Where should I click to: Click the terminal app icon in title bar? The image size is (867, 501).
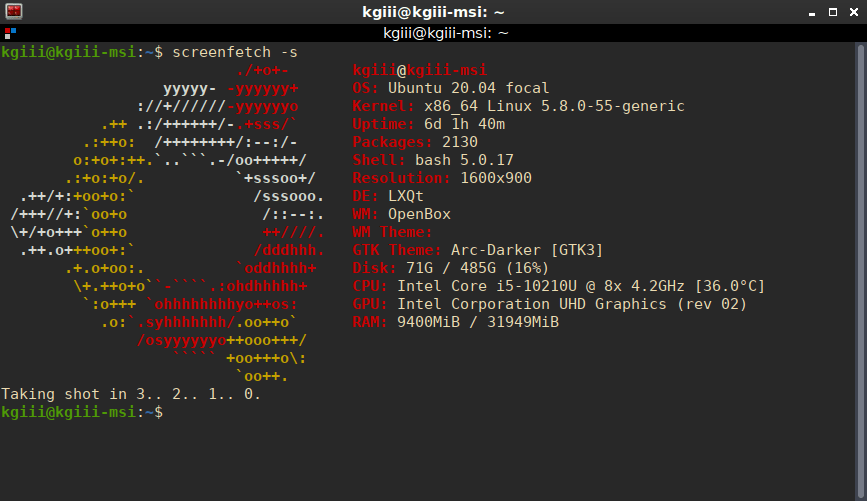point(13,11)
